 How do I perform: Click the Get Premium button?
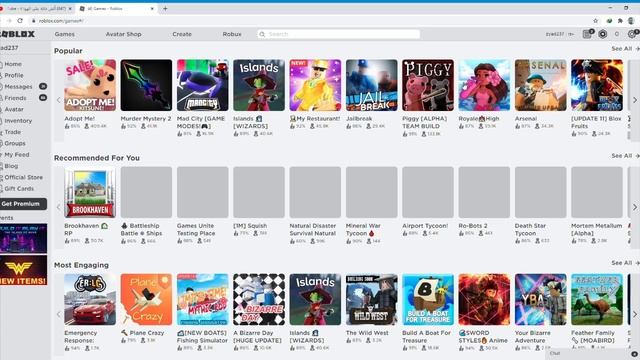tap(22, 204)
